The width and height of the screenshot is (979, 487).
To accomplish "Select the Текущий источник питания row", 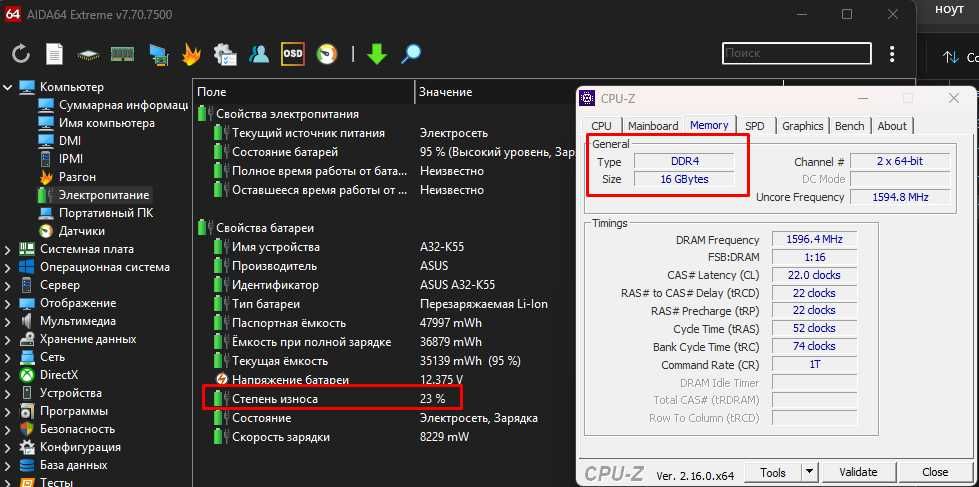I will 387,133.
